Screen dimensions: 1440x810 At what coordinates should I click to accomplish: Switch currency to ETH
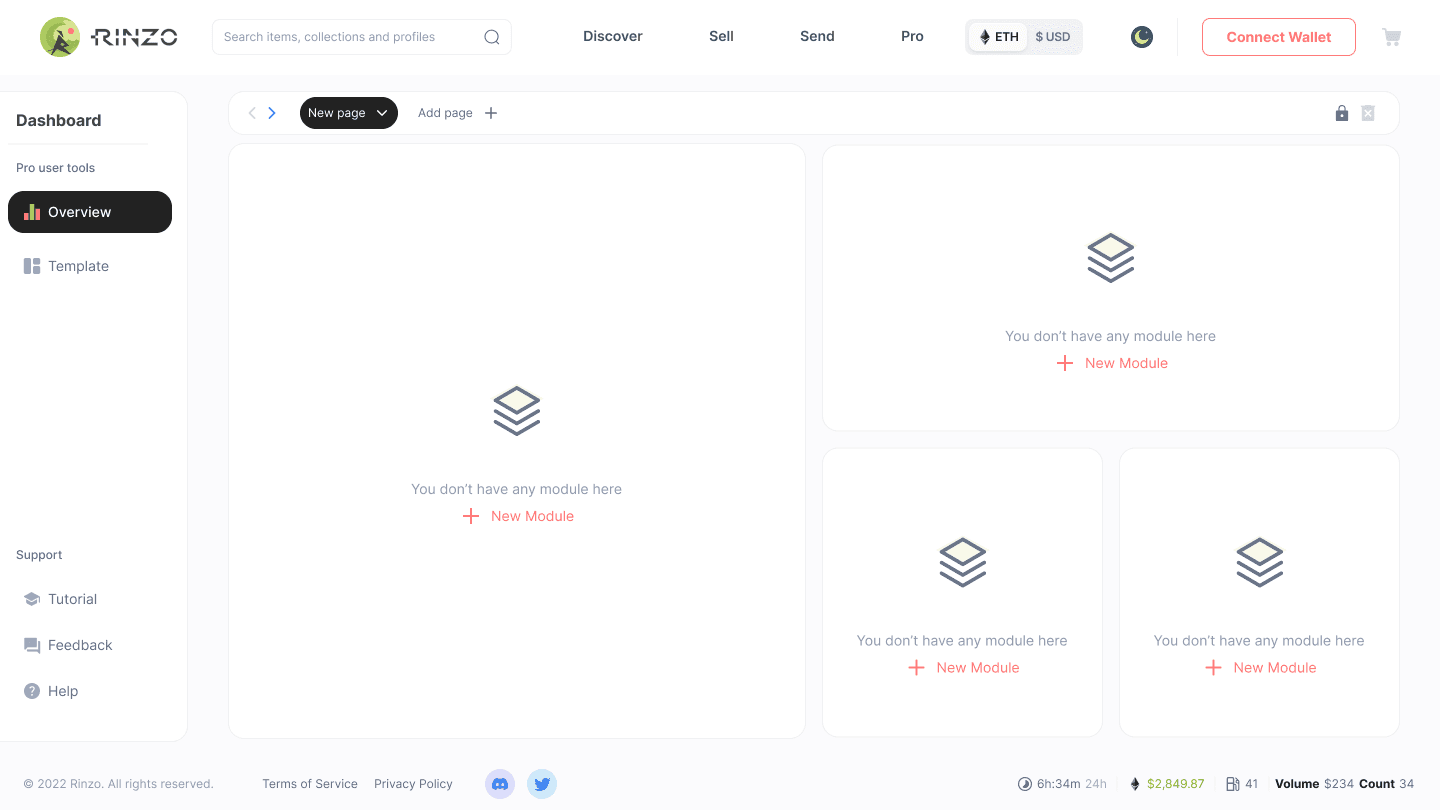point(998,37)
